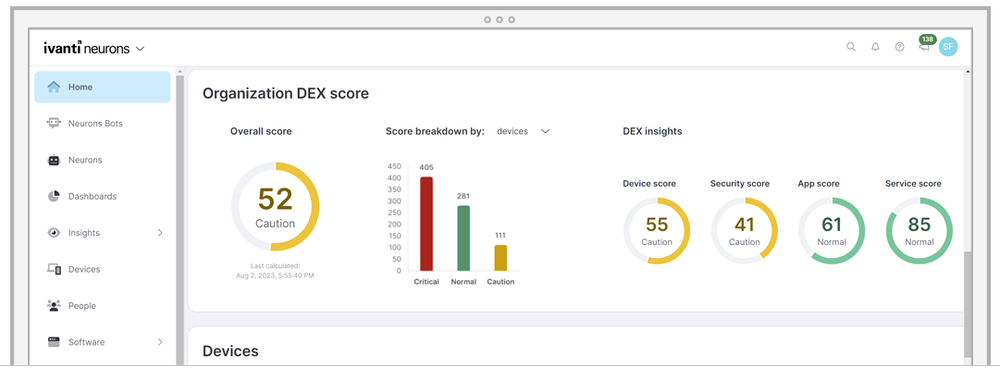
Task: Click the DEX insights label
Action: coord(652,131)
